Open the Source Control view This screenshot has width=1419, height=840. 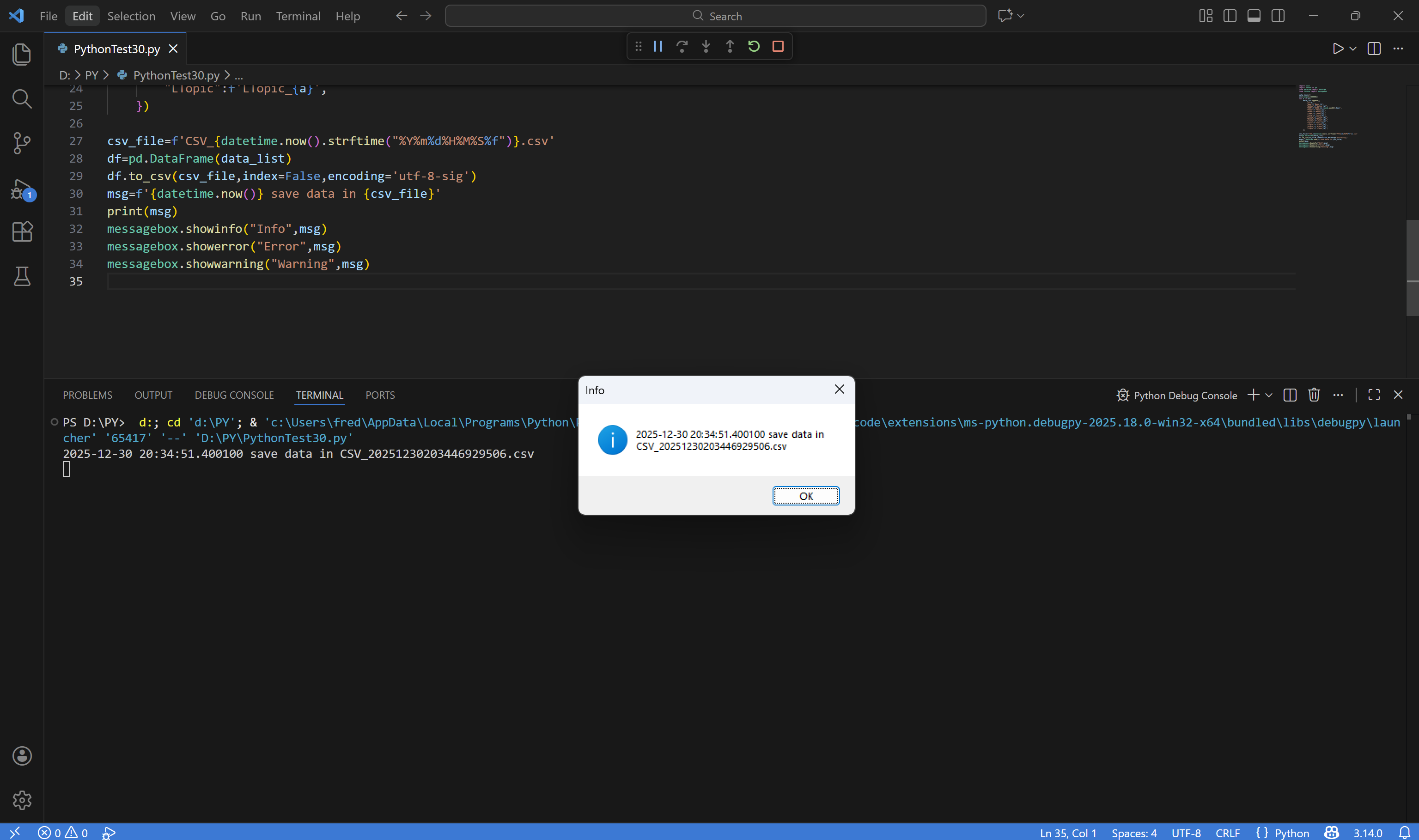[22, 143]
